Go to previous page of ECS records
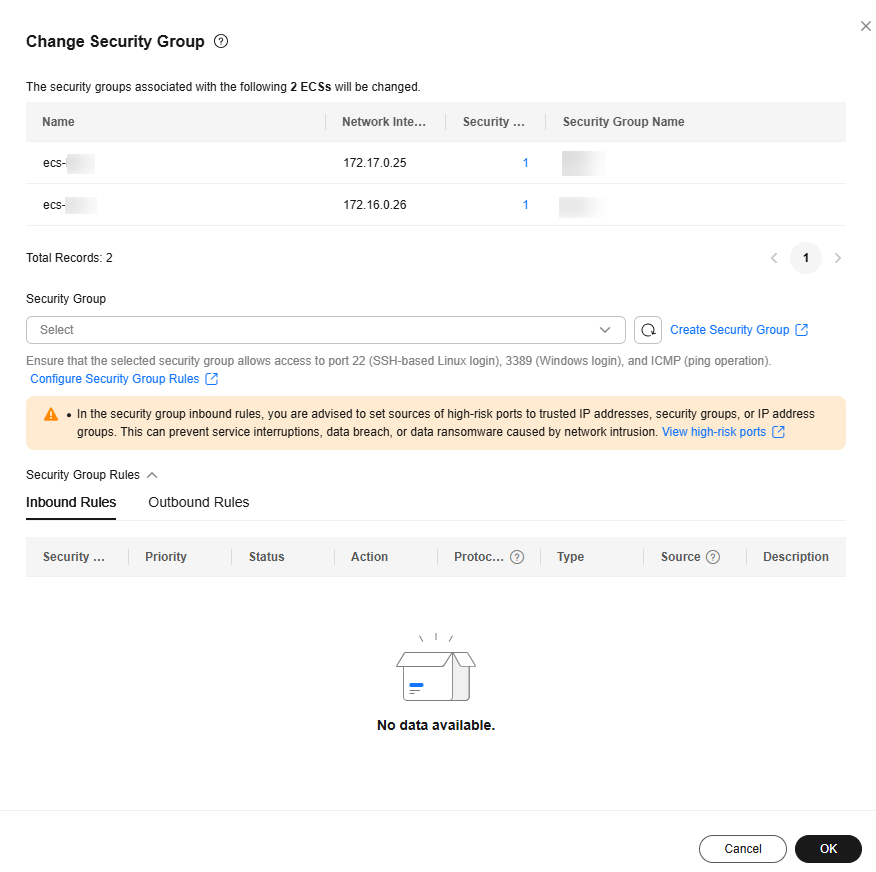Image resolution: width=876 pixels, height=872 pixels. click(774, 258)
